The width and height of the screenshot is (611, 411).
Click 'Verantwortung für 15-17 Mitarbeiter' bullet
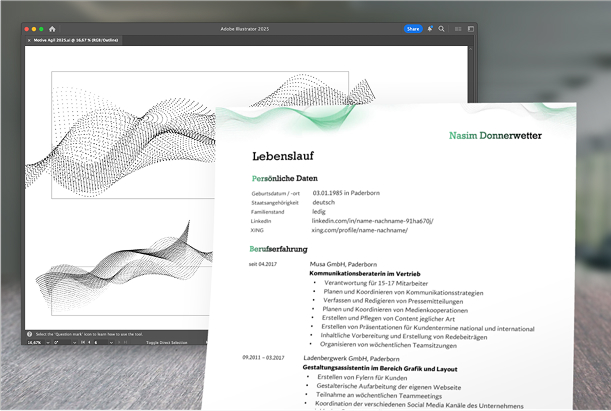point(376,283)
